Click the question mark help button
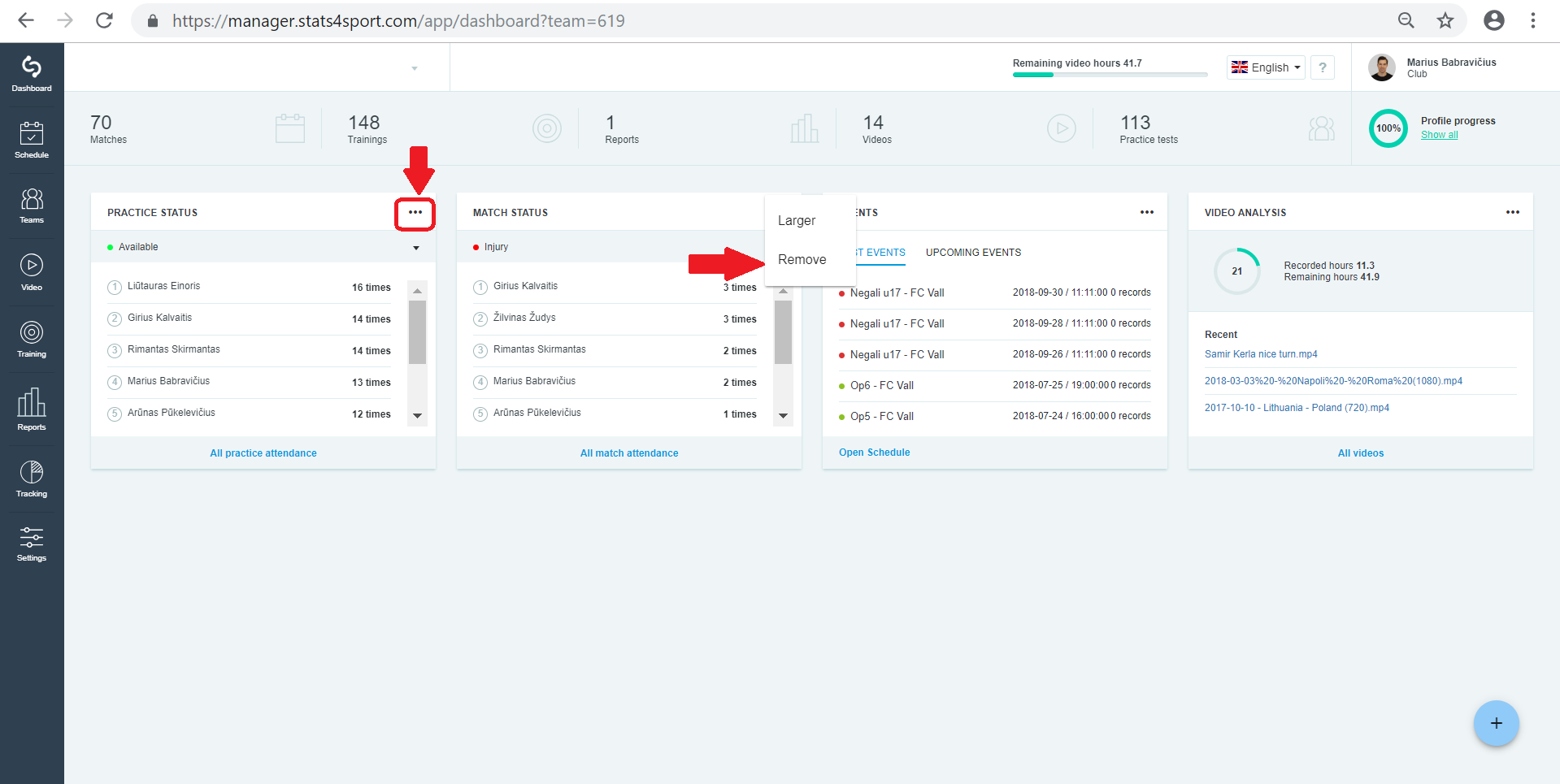Viewport: 1560px width, 784px height. (1323, 67)
